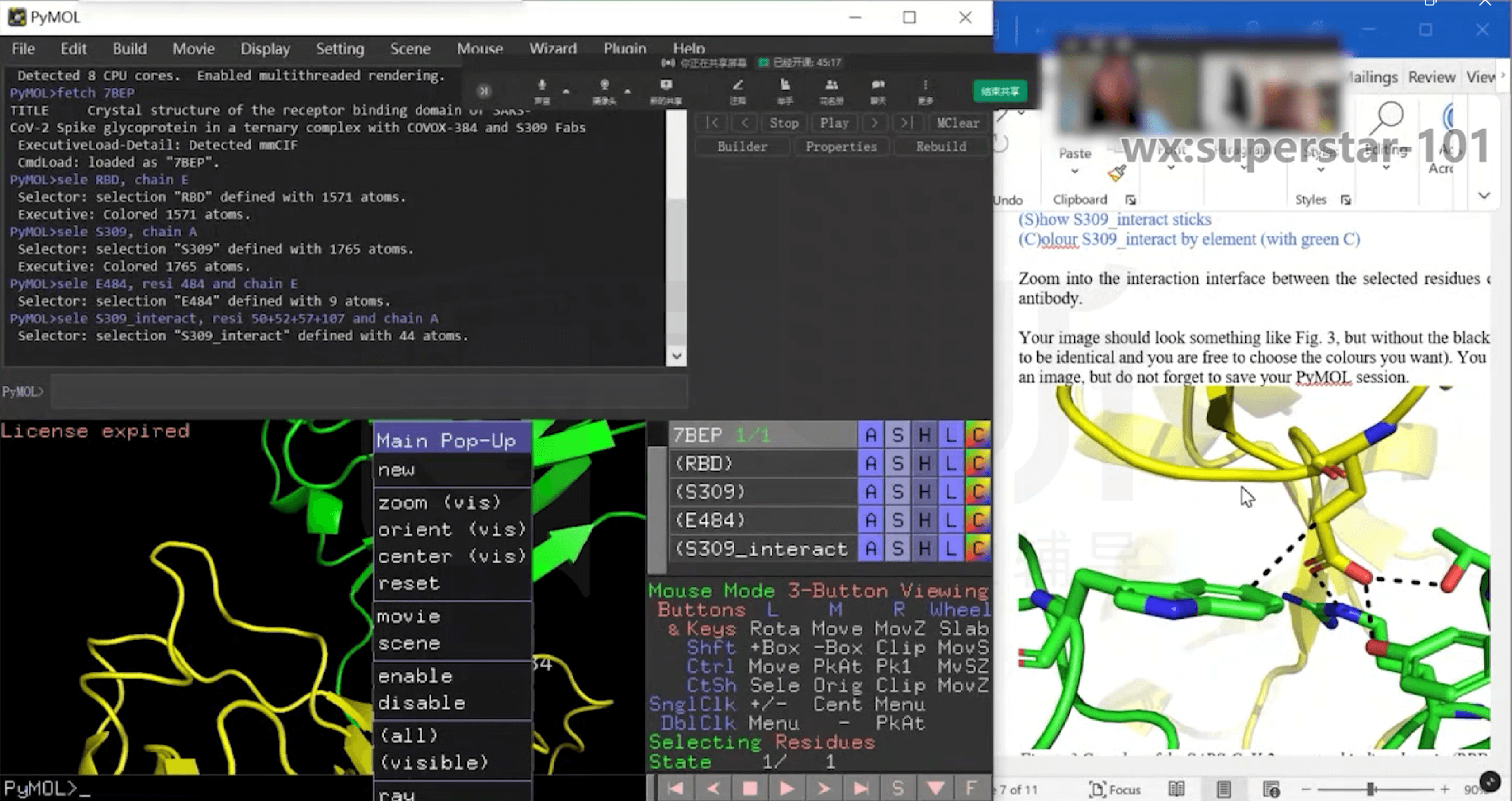Click the orient (vis) option in popup
1512x801 pixels.
coord(451,529)
